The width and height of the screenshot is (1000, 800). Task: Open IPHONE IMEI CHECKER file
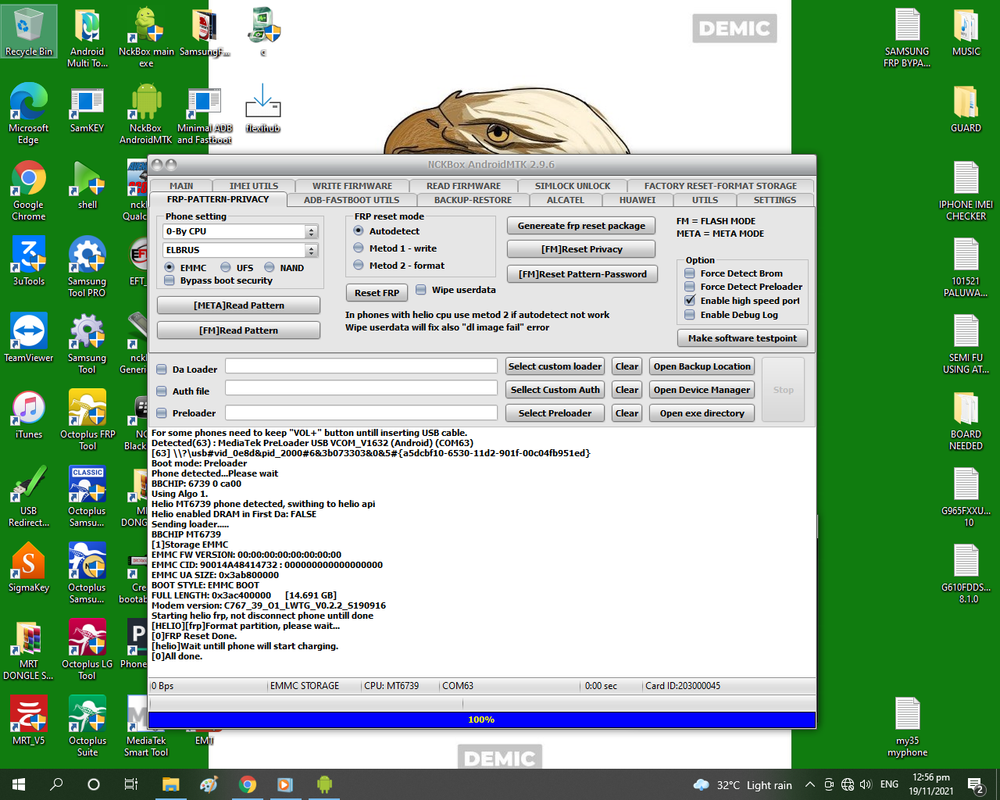pyautogui.click(x=966, y=191)
